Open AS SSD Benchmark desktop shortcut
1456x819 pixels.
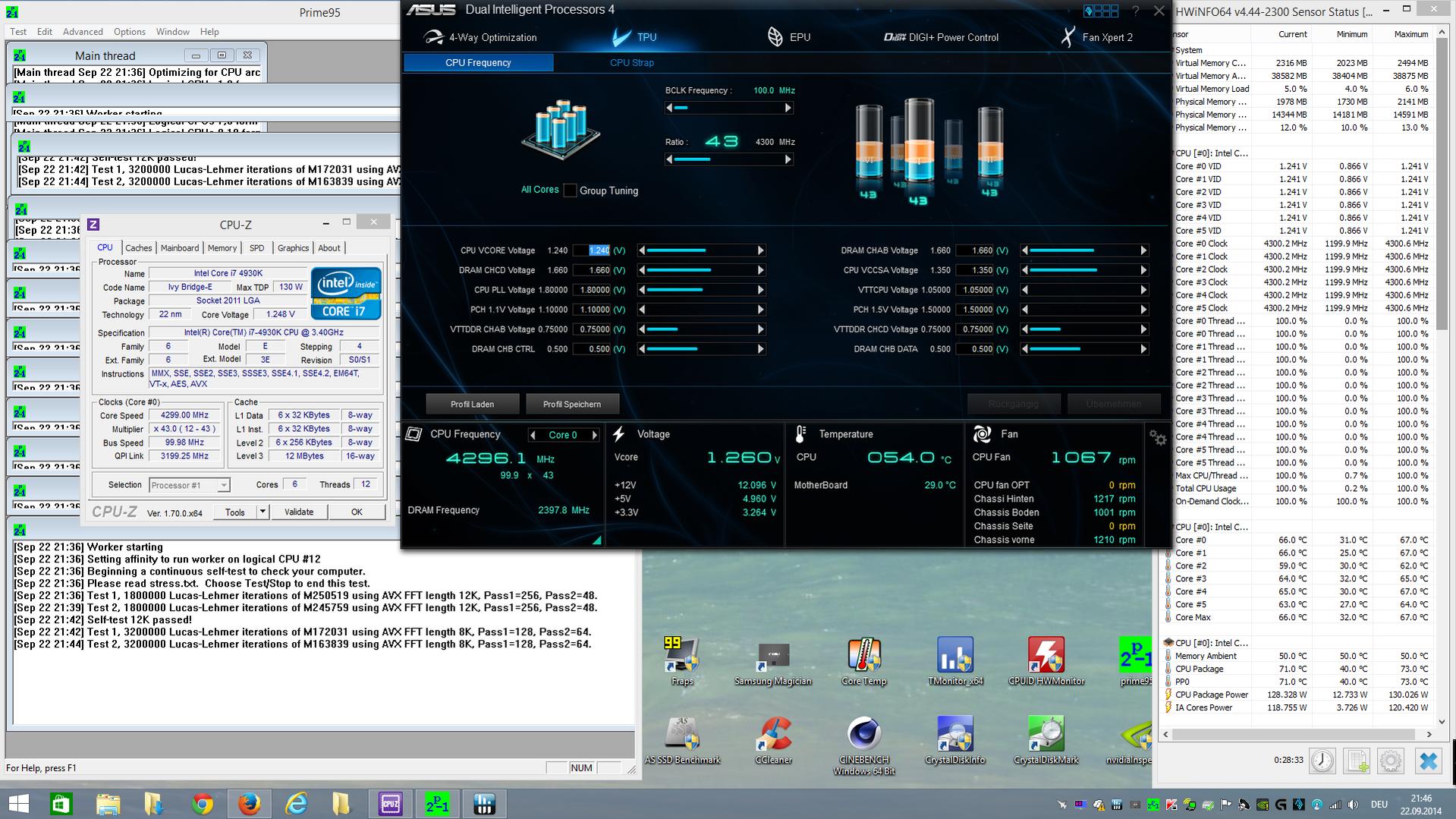click(682, 739)
